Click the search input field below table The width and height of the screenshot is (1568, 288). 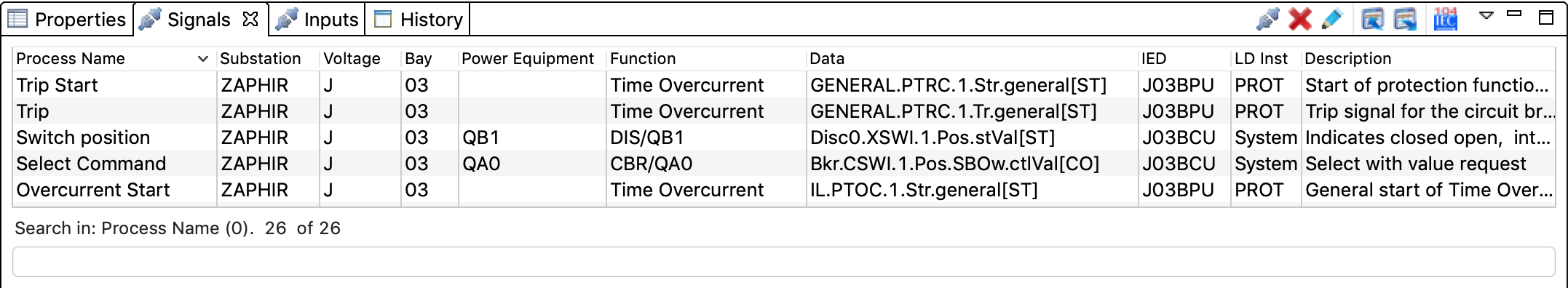tap(783, 262)
